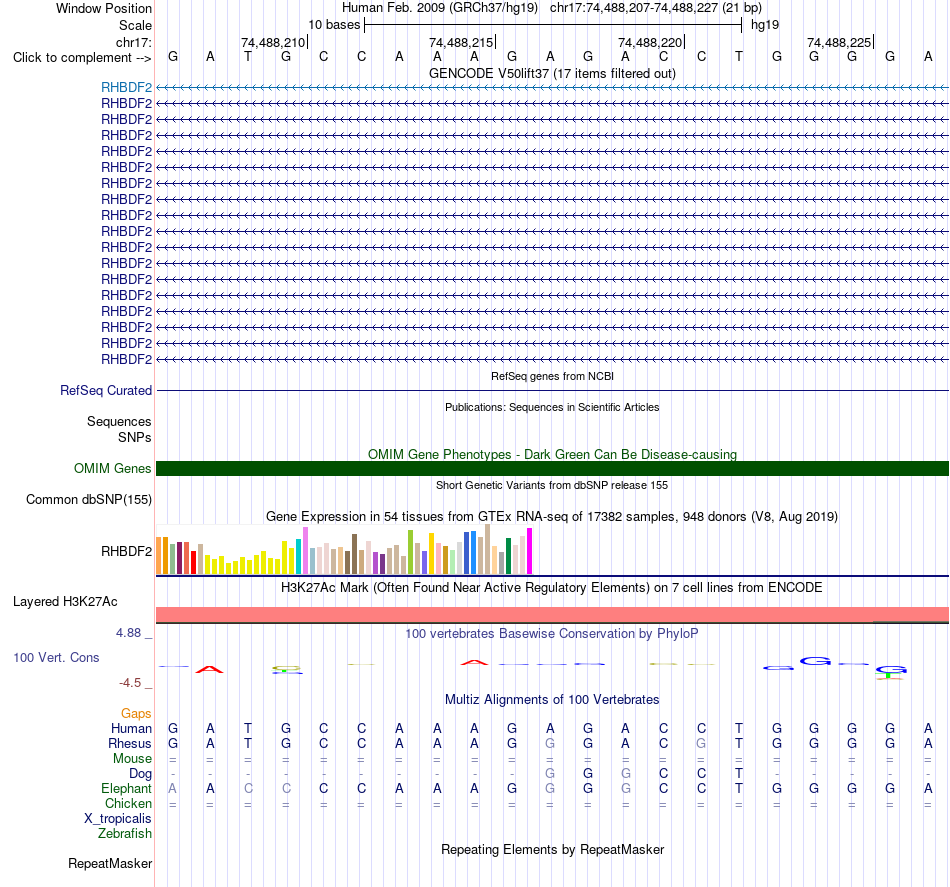Click the 74,488,210 ruler position
This screenshot has width=950, height=887.
coord(273,42)
